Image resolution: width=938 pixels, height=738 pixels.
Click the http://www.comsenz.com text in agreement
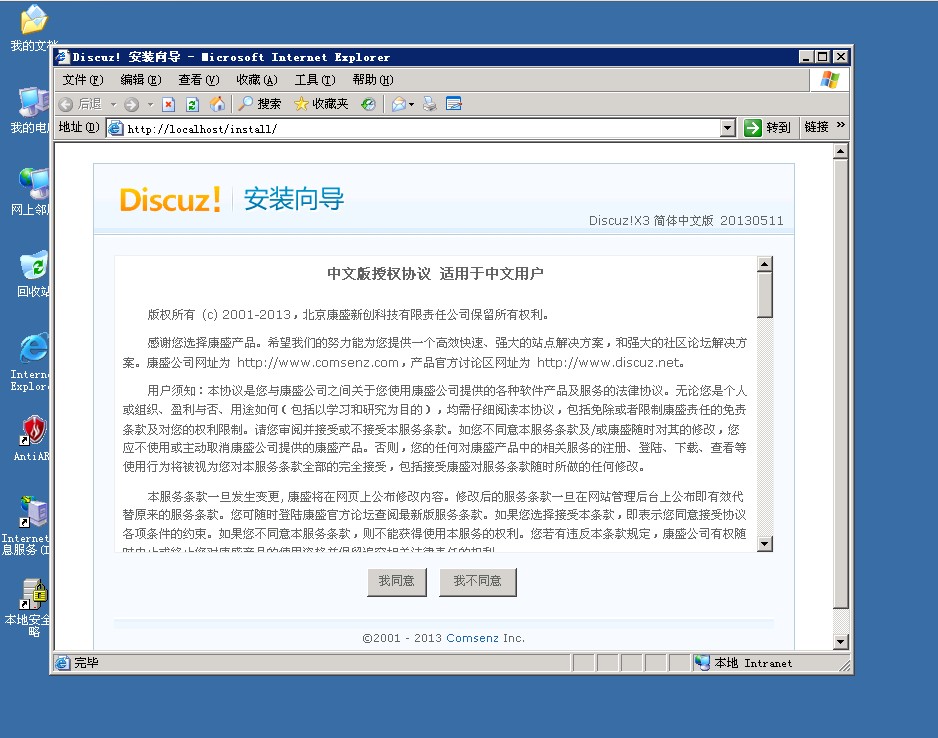(318, 362)
